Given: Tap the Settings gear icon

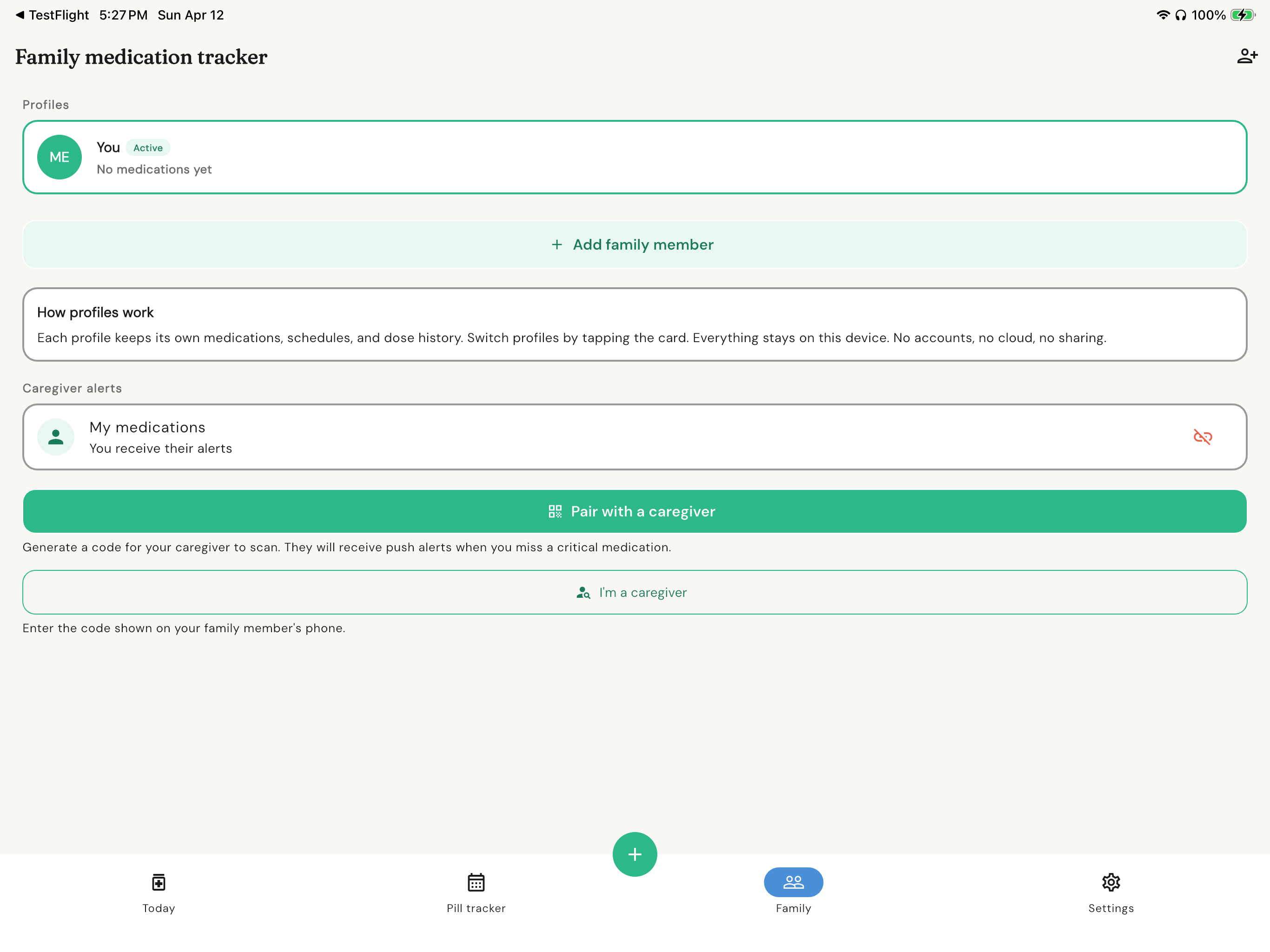Looking at the screenshot, I should (1111, 882).
